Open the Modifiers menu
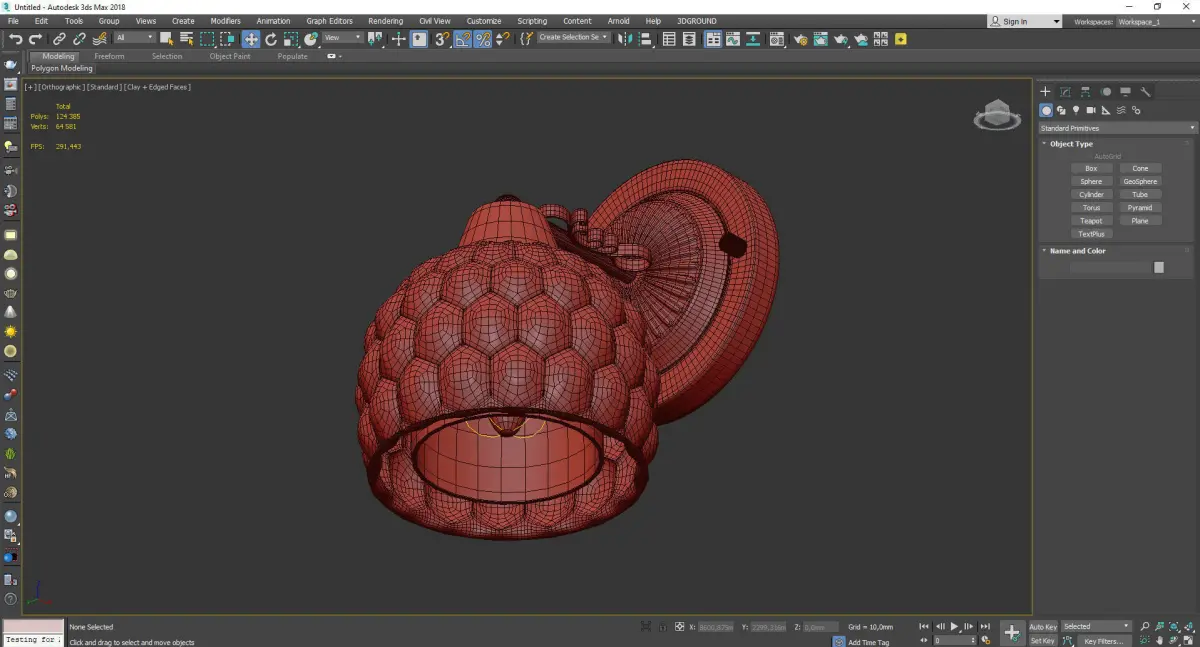The height and width of the screenshot is (647, 1200). click(225, 21)
